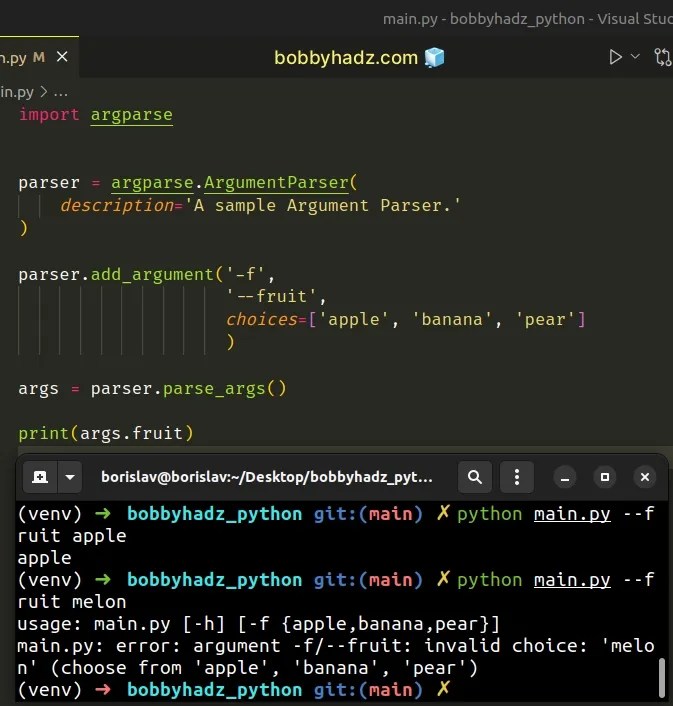This screenshot has height=706, width=673.
Task: Minimize the terminal window
Action: pyautogui.click(x=565, y=477)
